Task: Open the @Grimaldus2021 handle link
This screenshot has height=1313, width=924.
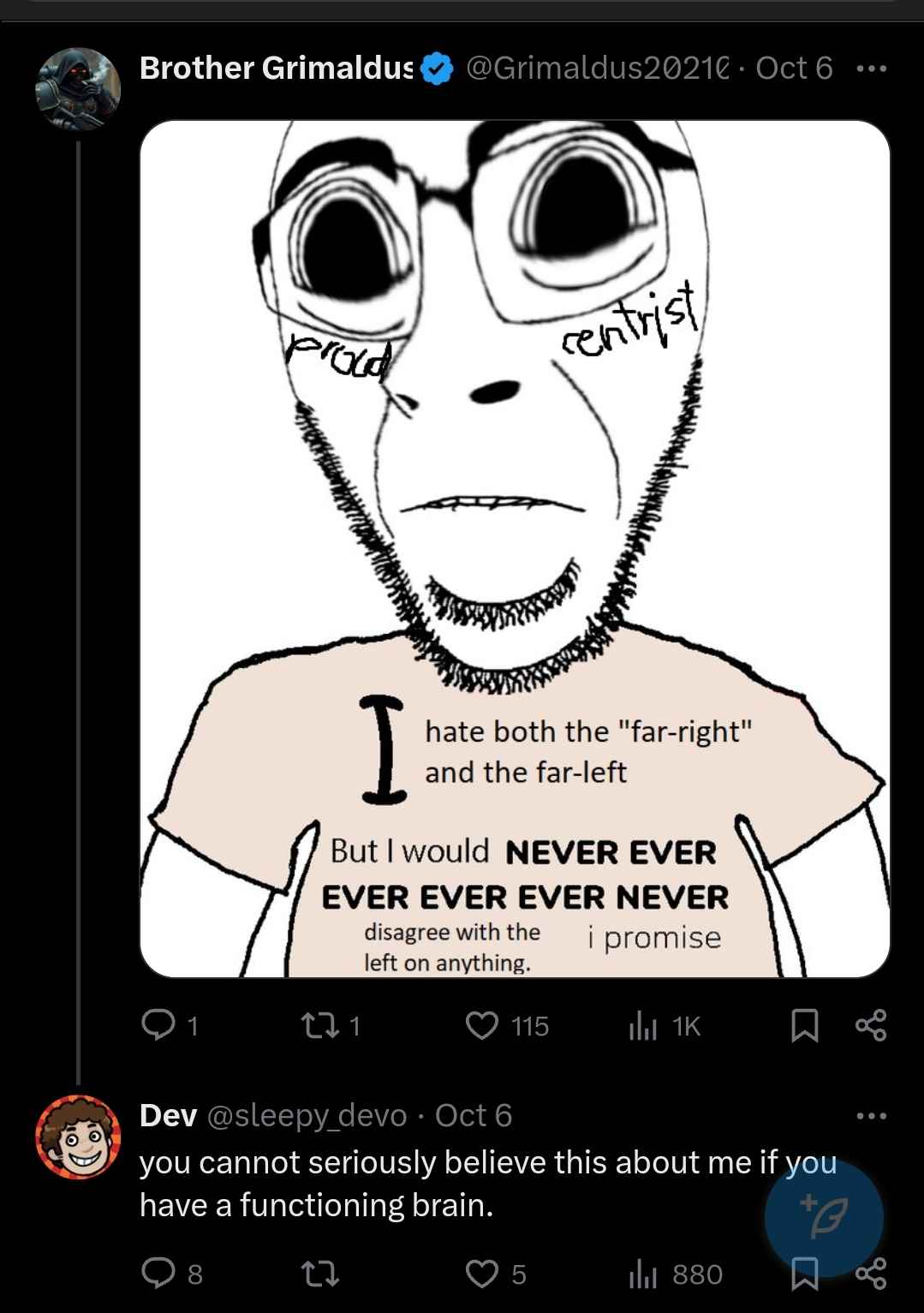Action: click(598, 68)
